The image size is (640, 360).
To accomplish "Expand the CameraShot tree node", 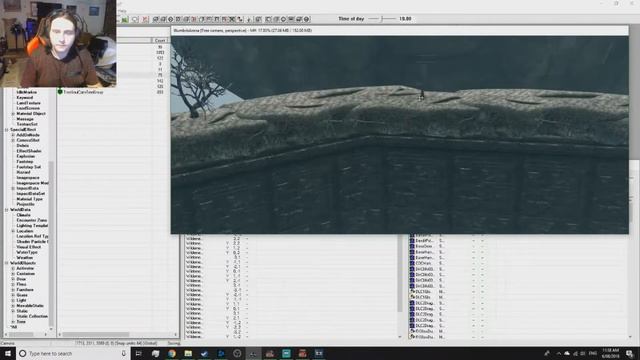I will click(13, 140).
